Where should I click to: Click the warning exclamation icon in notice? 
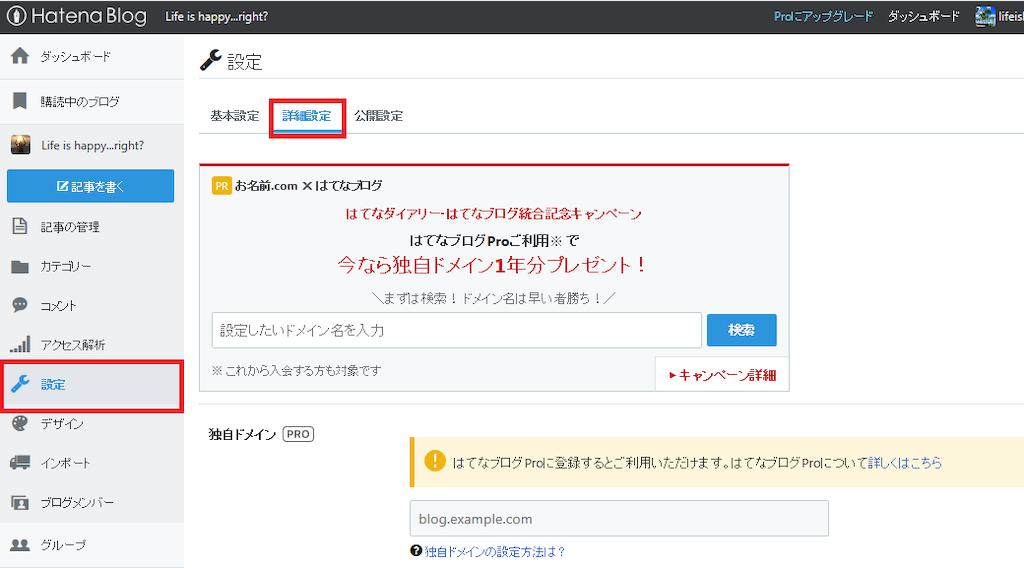point(434,461)
